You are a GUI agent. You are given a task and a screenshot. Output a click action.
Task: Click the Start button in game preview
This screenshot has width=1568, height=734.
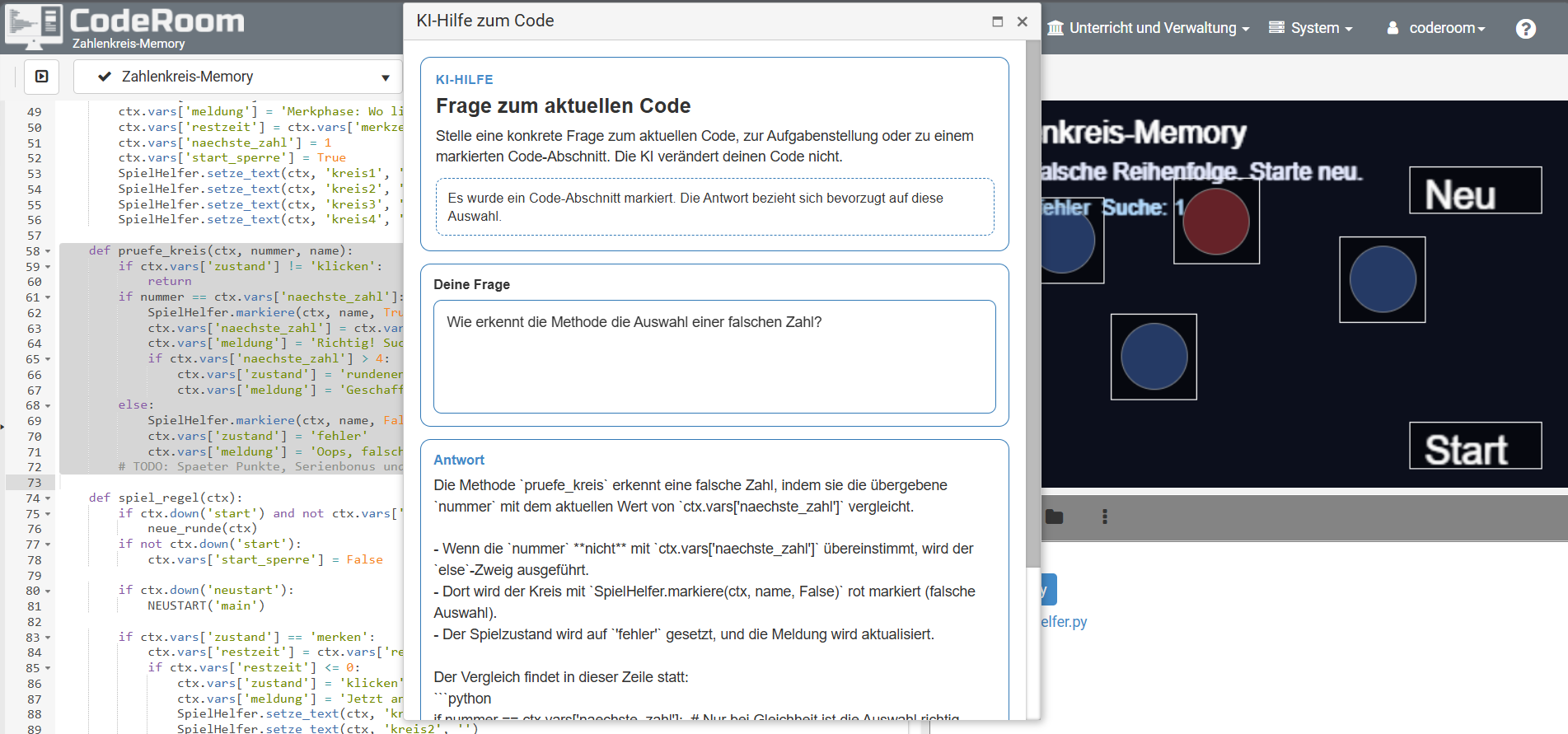(1475, 446)
